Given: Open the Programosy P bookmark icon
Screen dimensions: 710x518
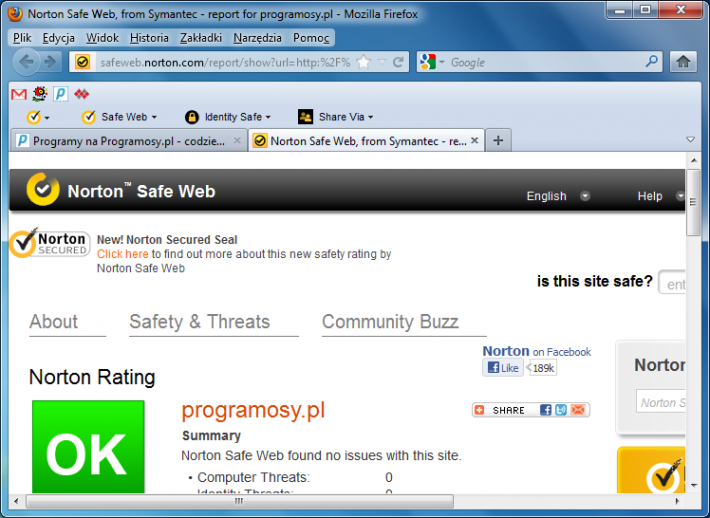Looking at the screenshot, I should pos(60,94).
